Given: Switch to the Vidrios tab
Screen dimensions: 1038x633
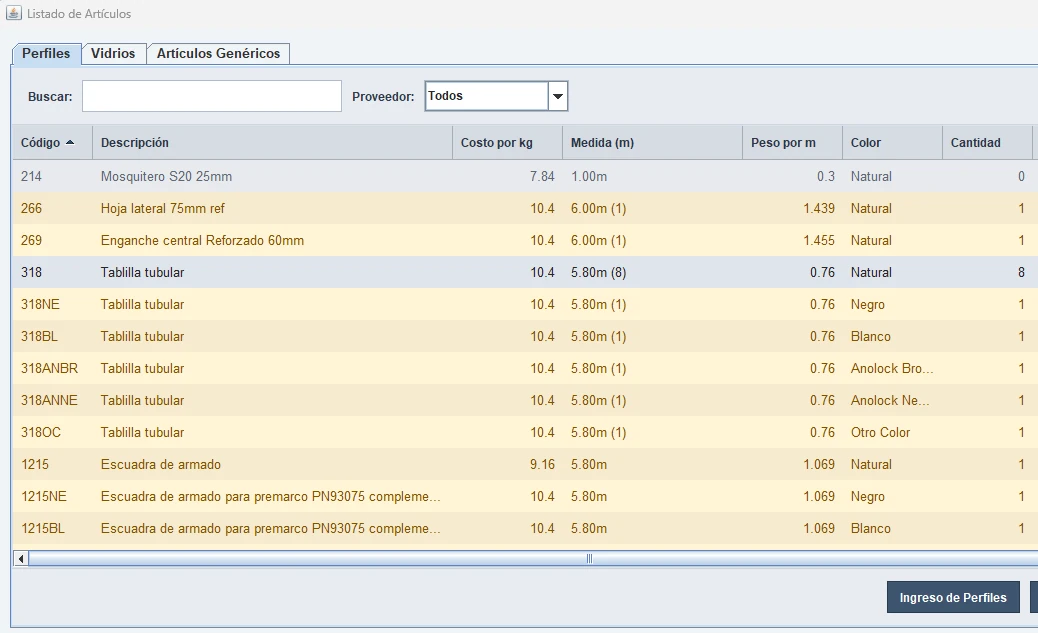Looking at the screenshot, I should (113, 54).
